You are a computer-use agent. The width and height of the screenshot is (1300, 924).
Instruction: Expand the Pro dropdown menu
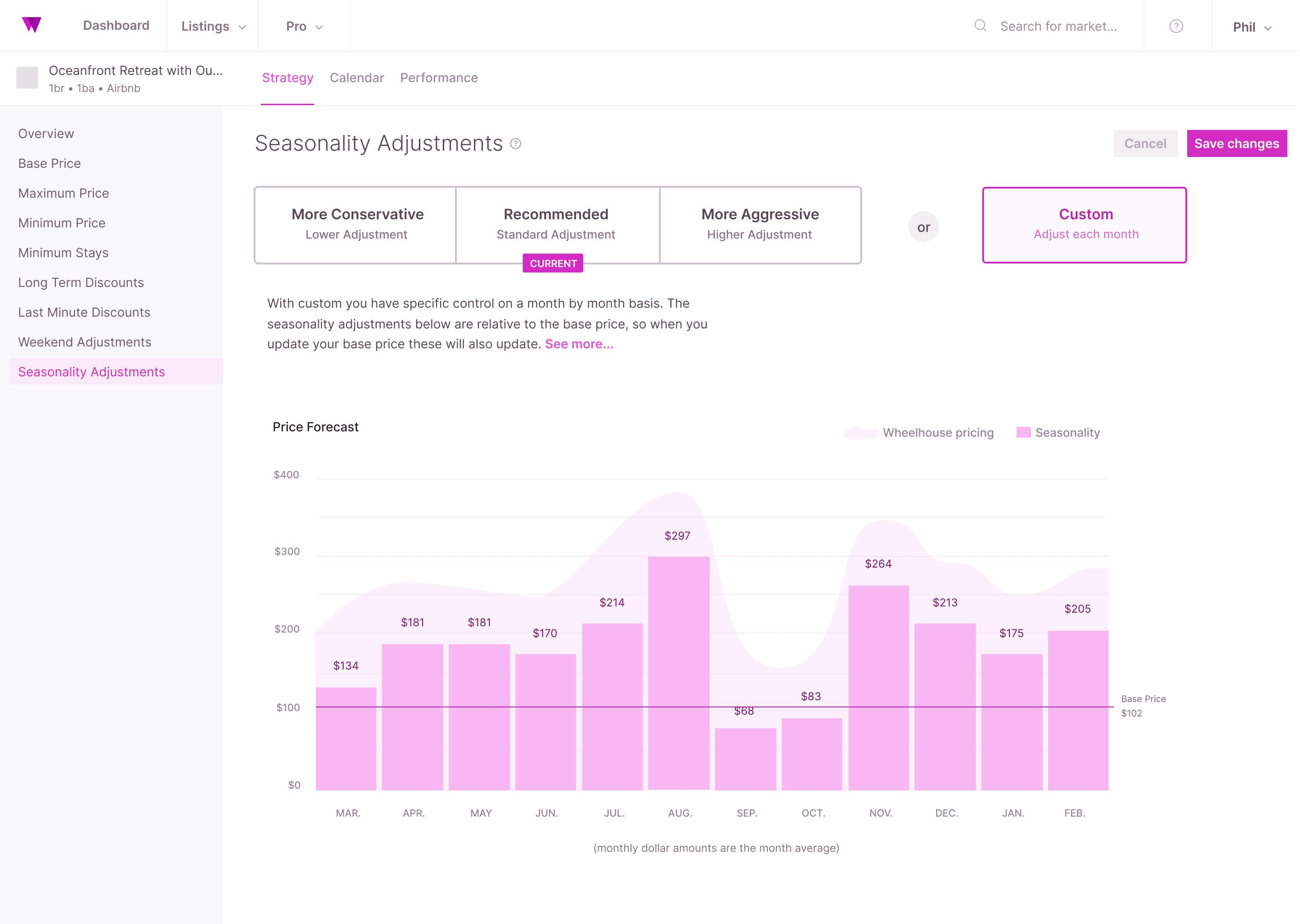pyautogui.click(x=304, y=26)
